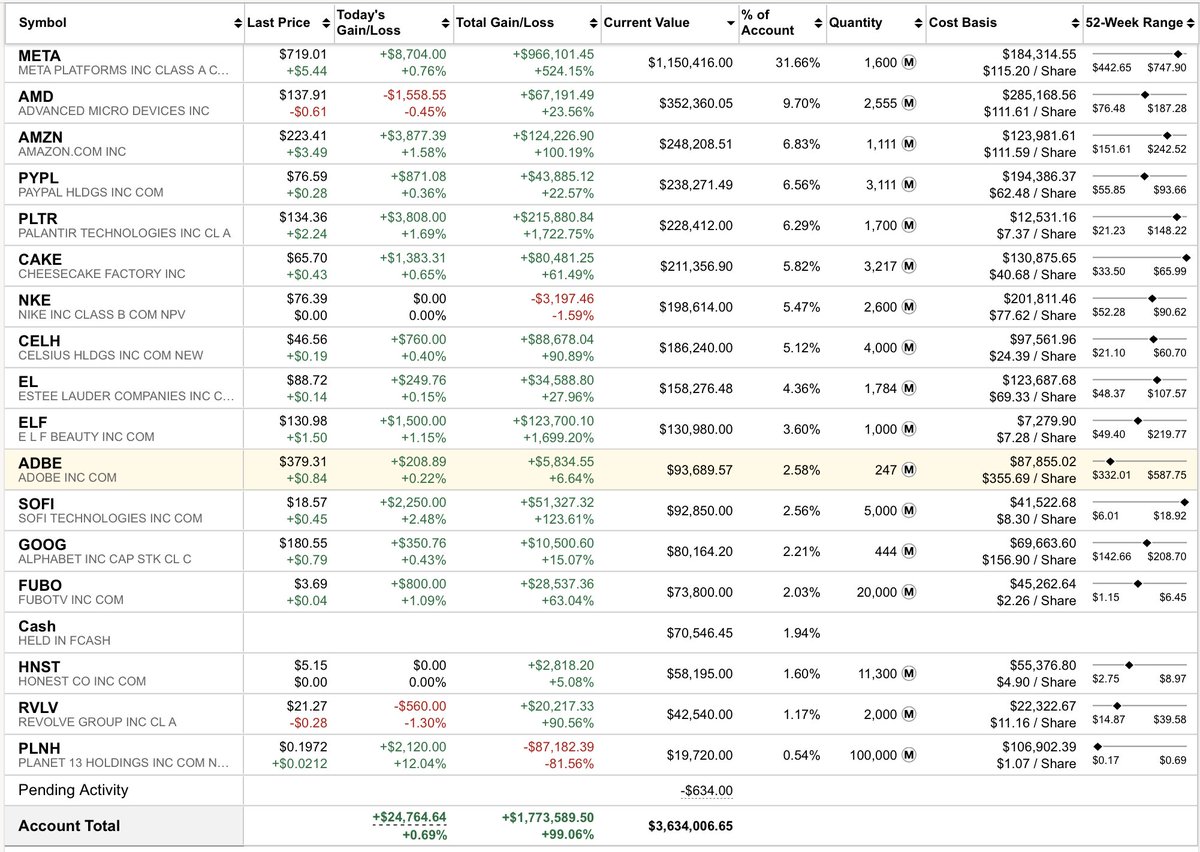The image size is (1200, 852).
Task: Click Account Total value $3,634,006.65
Action: pyautogui.click(x=690, y=826)
